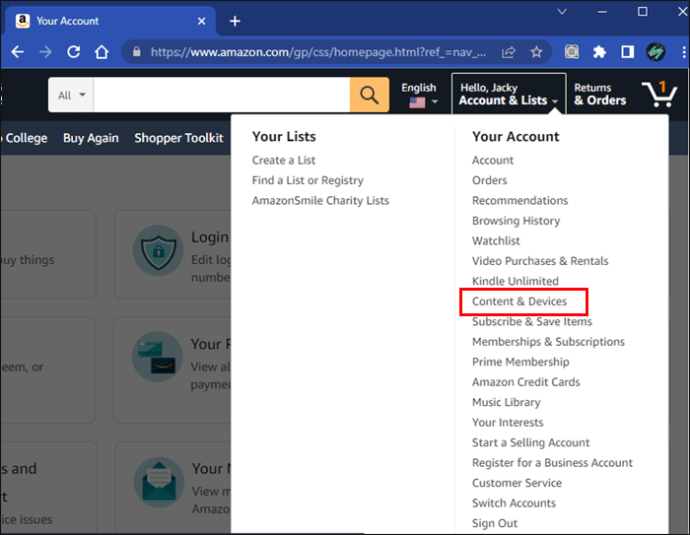Click the messages envelope icon
690x535 pixels.
pos(159,482)
